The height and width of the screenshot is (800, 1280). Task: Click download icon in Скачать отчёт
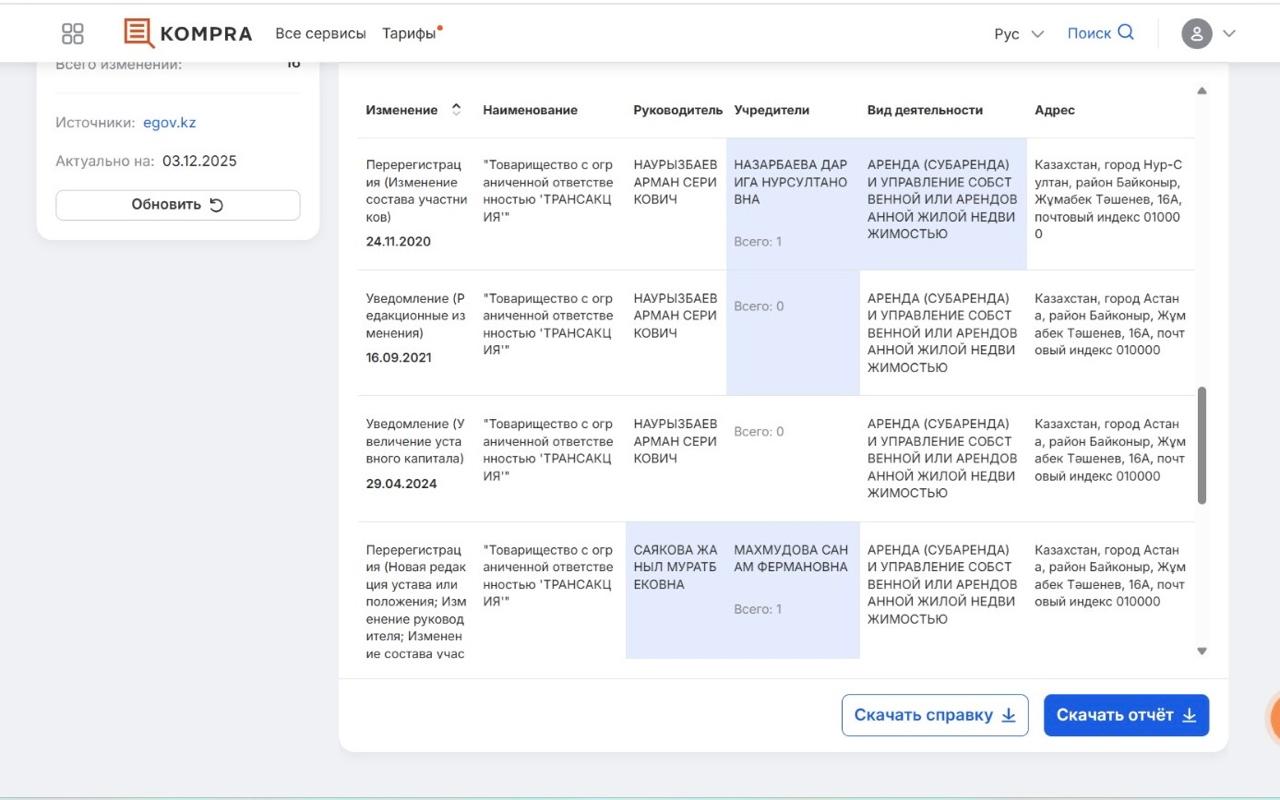tap(1189, 715)
